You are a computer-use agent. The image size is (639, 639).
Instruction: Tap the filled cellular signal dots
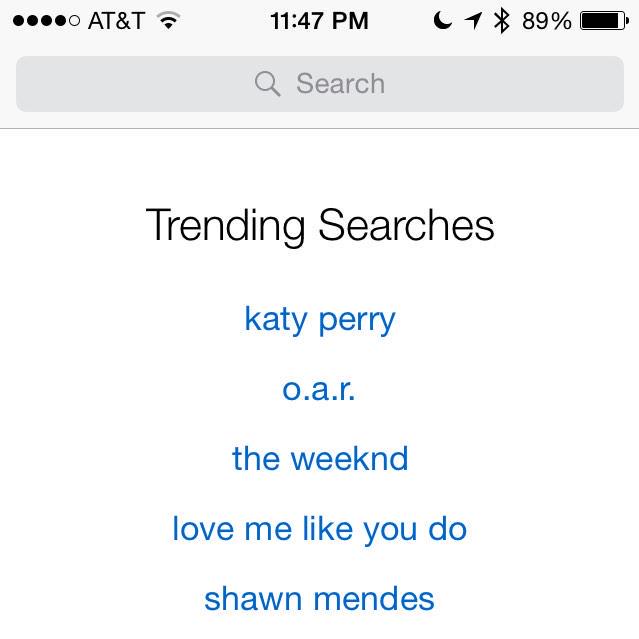tap(40, 20)
